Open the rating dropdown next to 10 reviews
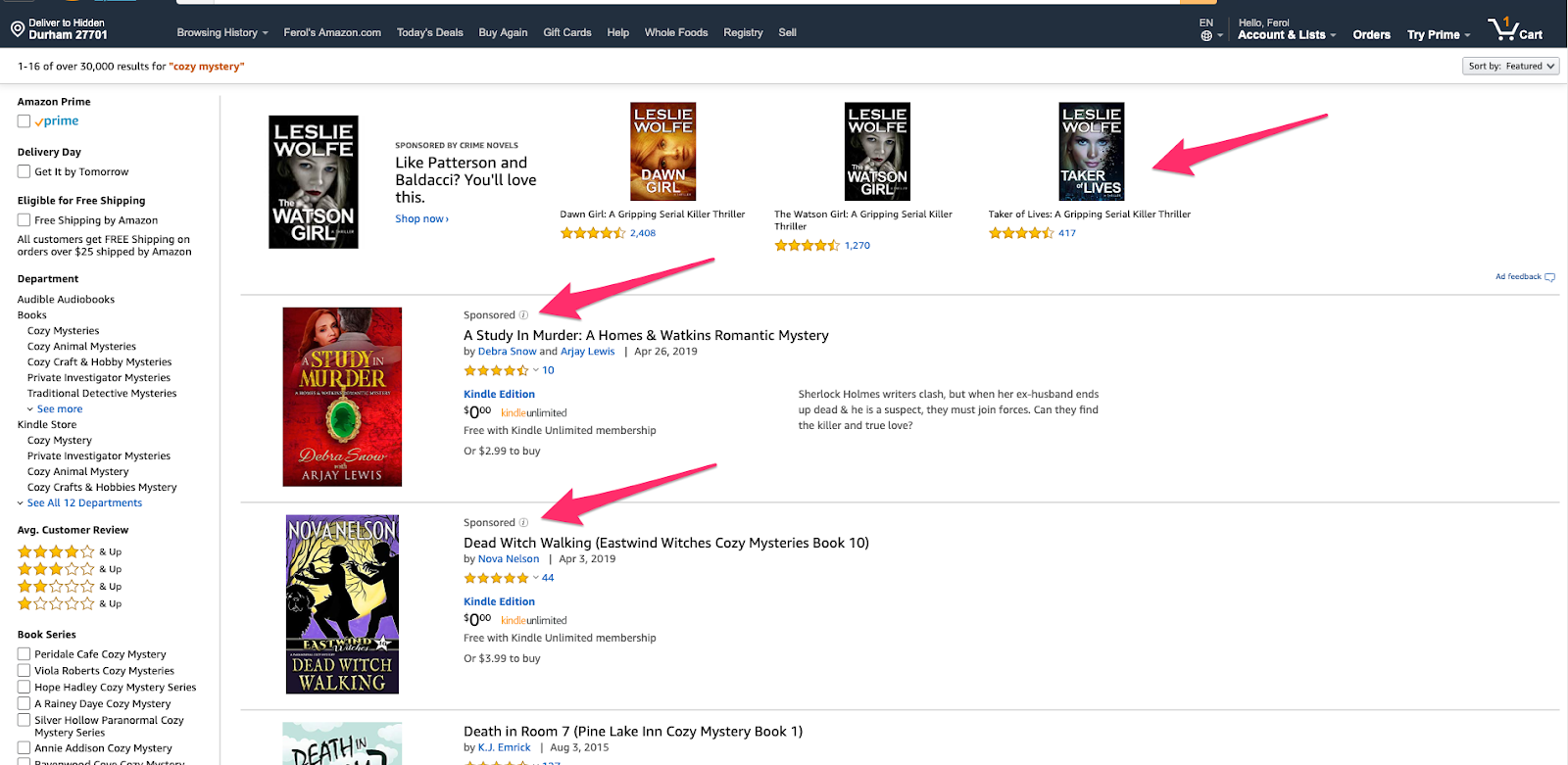Viewport: 1568px width, 765px height. pyautogui.click(x=535, y=370)
